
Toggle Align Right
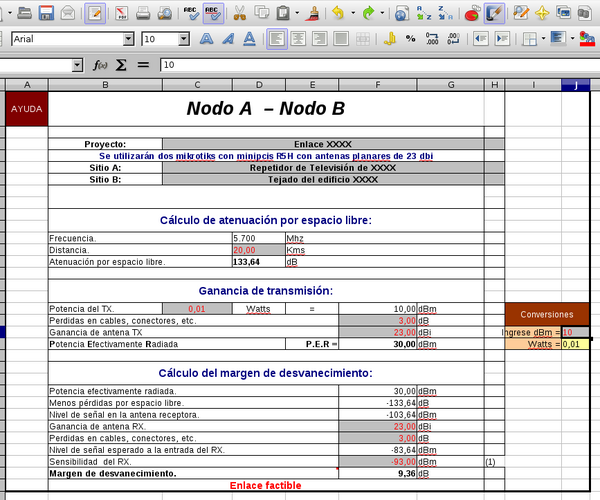(x=320, y=39)
